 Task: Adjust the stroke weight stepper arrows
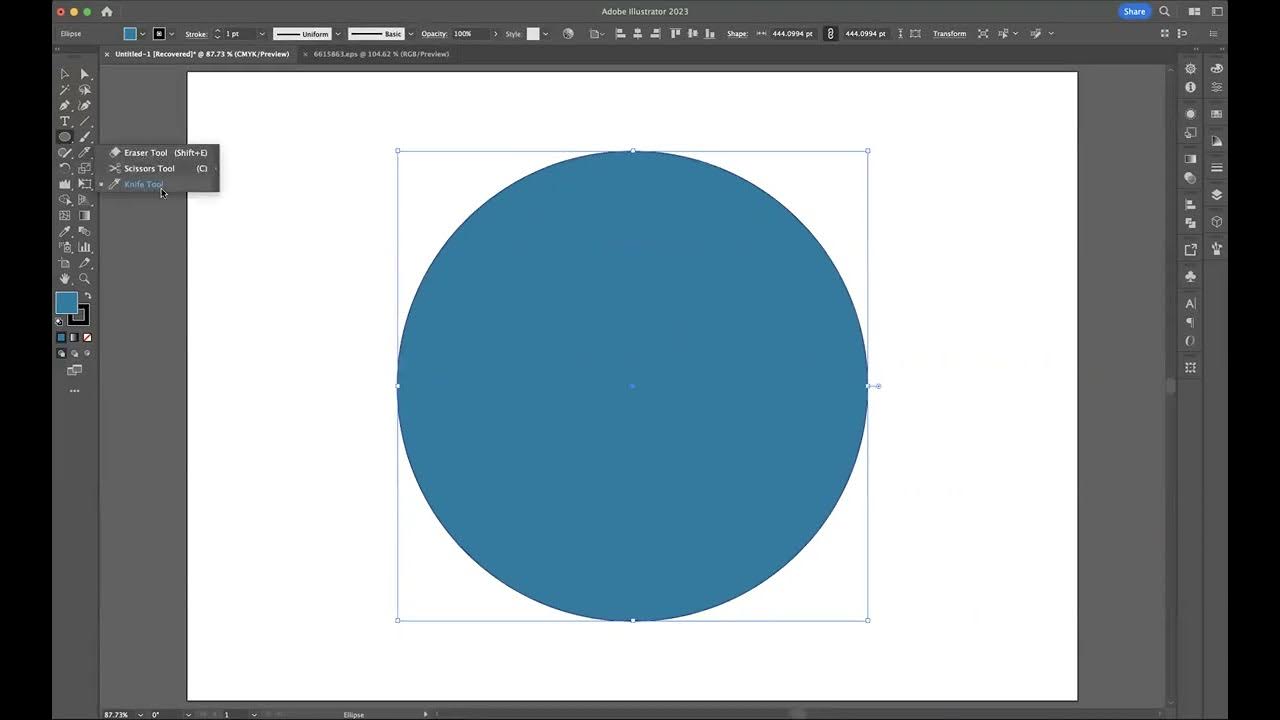(x=217, y=34)
